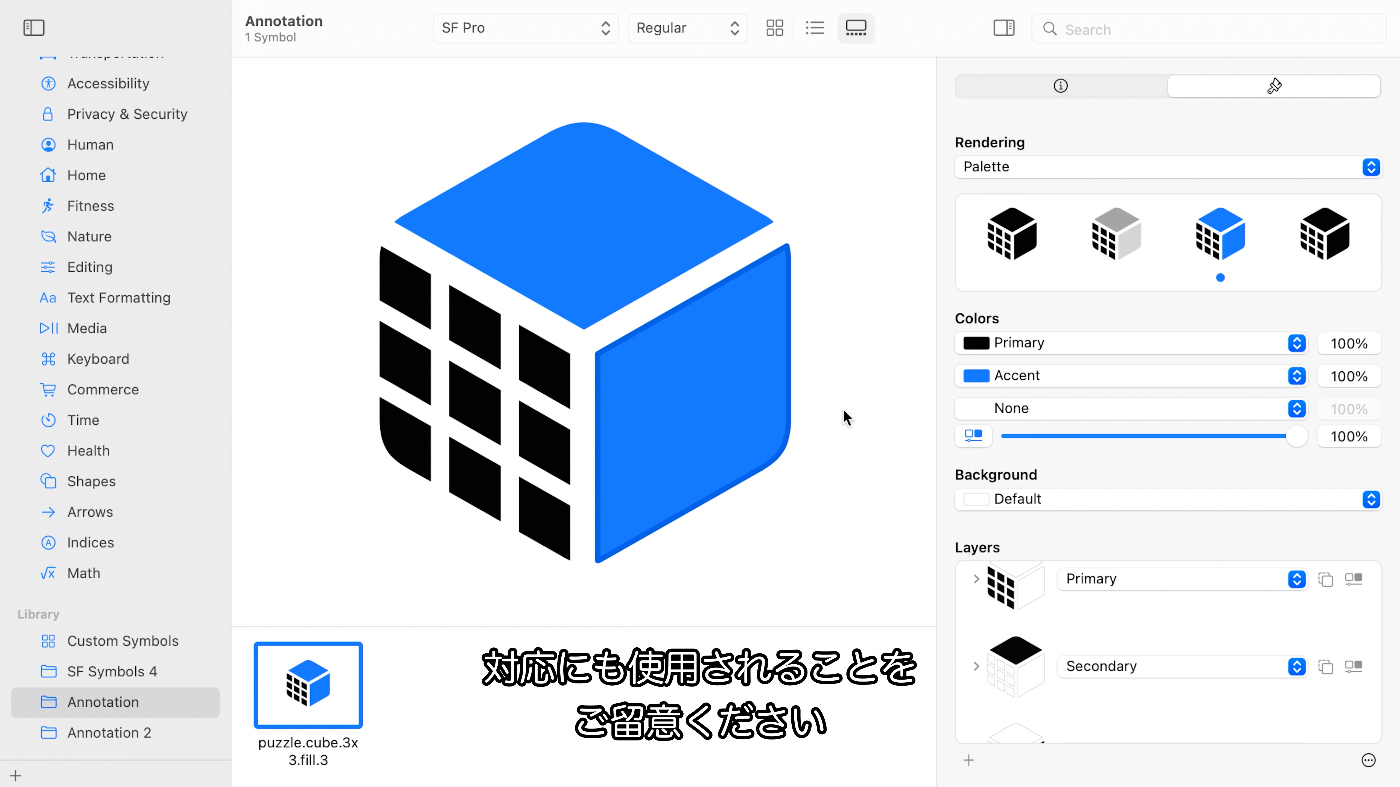1400x787 pixels.
Task: Toggle erase-layer icon on Secondary layer
Action: point(1354,666)
